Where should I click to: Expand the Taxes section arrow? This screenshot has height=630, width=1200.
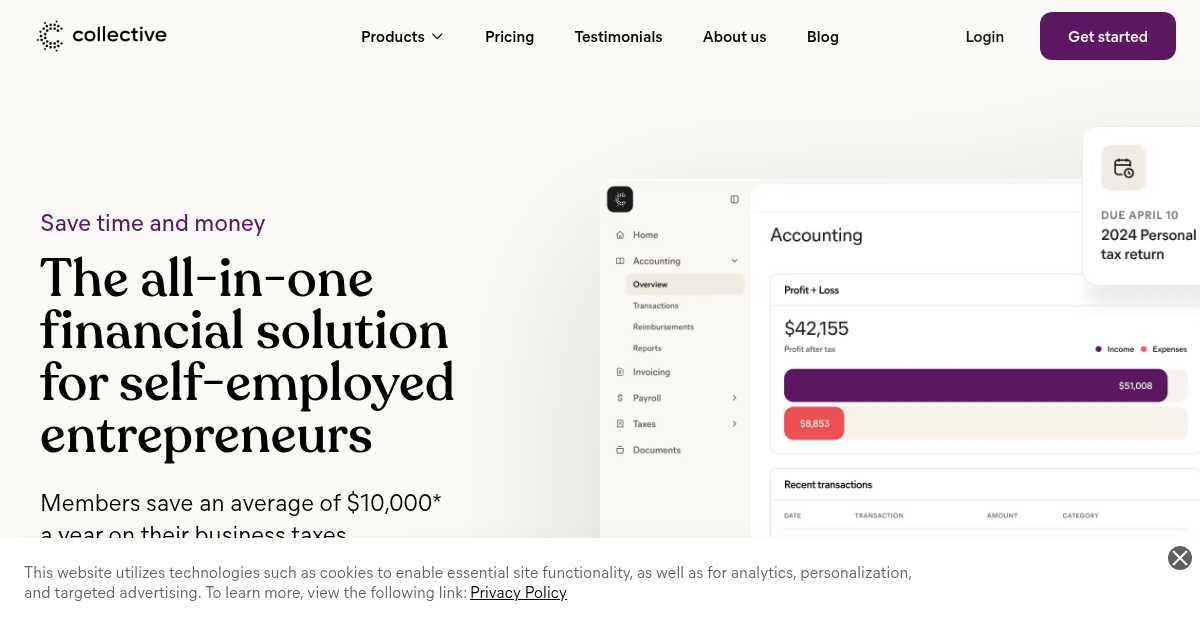pos(734,424)
